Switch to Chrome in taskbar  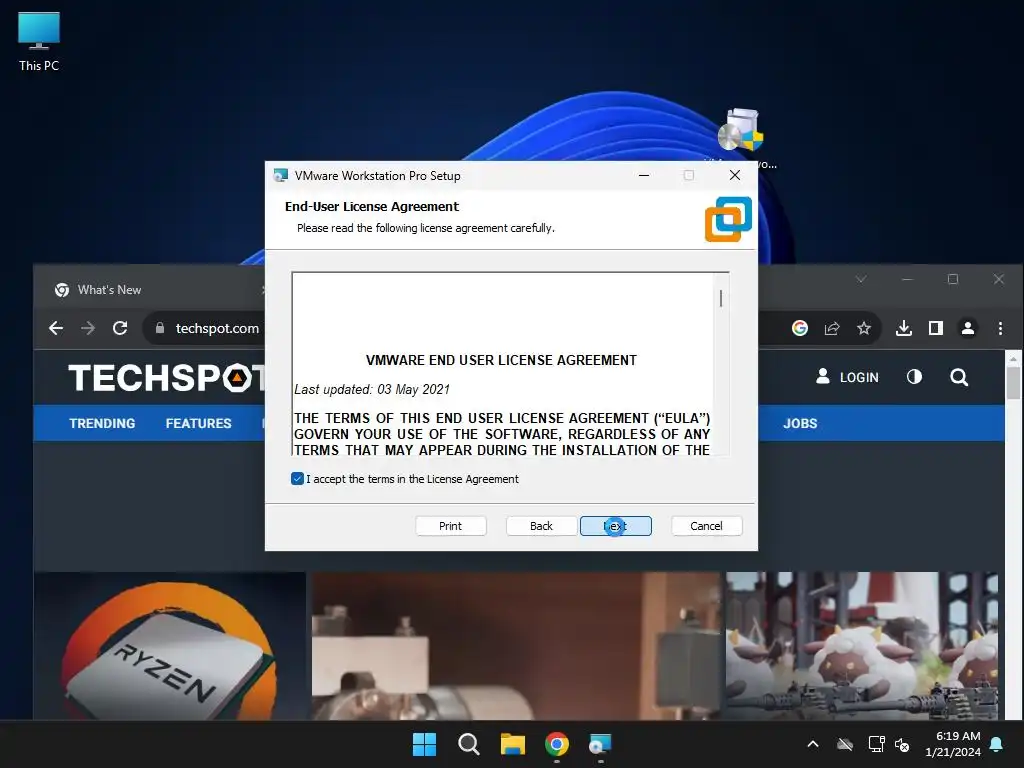point(556,744)
